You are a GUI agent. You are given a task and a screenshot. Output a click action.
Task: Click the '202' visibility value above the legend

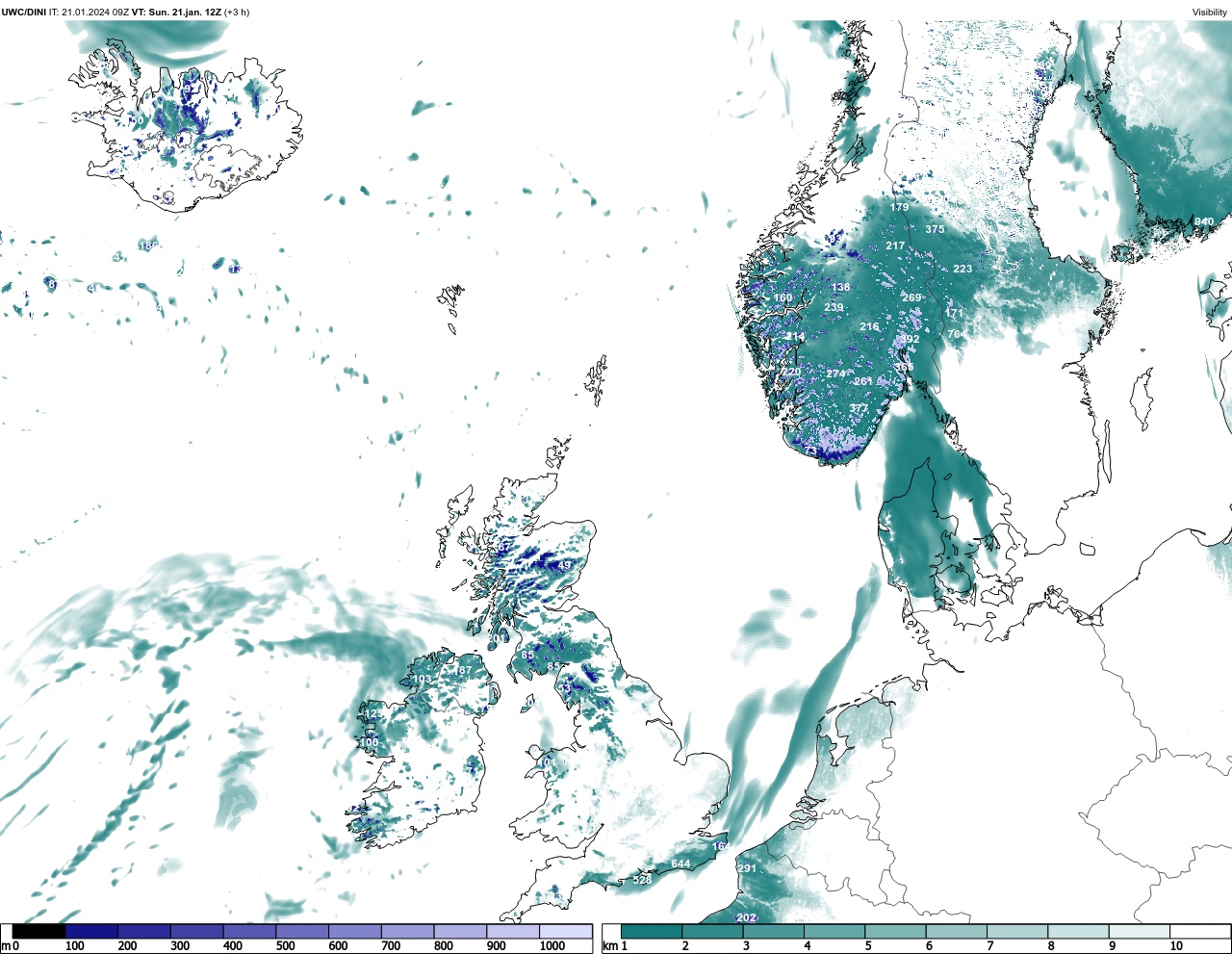(x=745, y=917)
